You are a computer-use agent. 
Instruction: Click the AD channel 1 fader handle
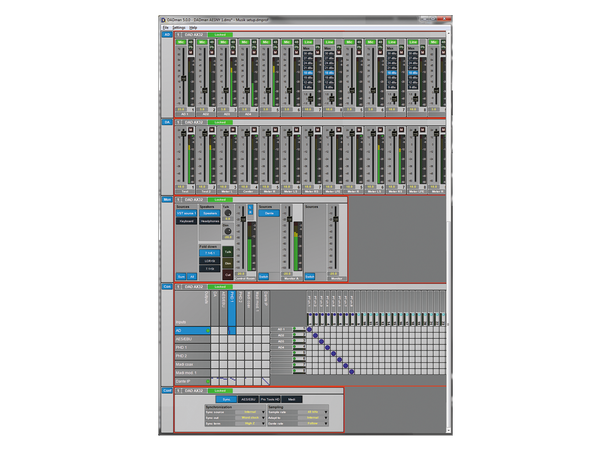coord(184,78)
